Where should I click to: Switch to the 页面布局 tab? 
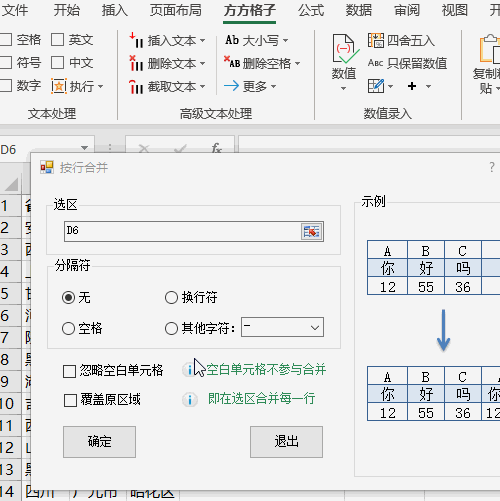(x=176, y=11)
